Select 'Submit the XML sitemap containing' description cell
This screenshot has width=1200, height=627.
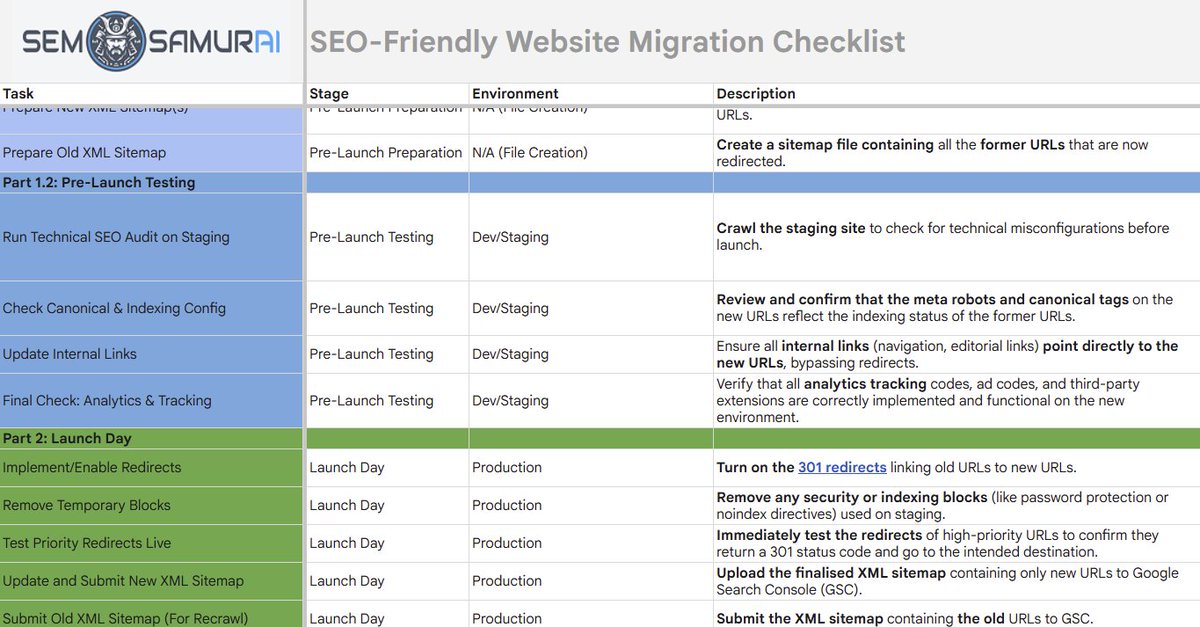click(957, 614)
